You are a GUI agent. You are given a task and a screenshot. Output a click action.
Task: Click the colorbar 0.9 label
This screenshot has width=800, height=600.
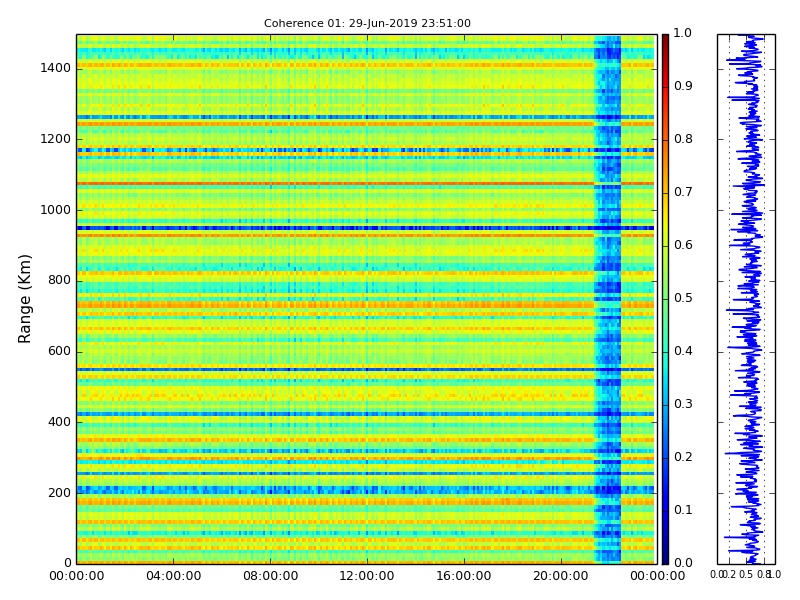(683, 86)
